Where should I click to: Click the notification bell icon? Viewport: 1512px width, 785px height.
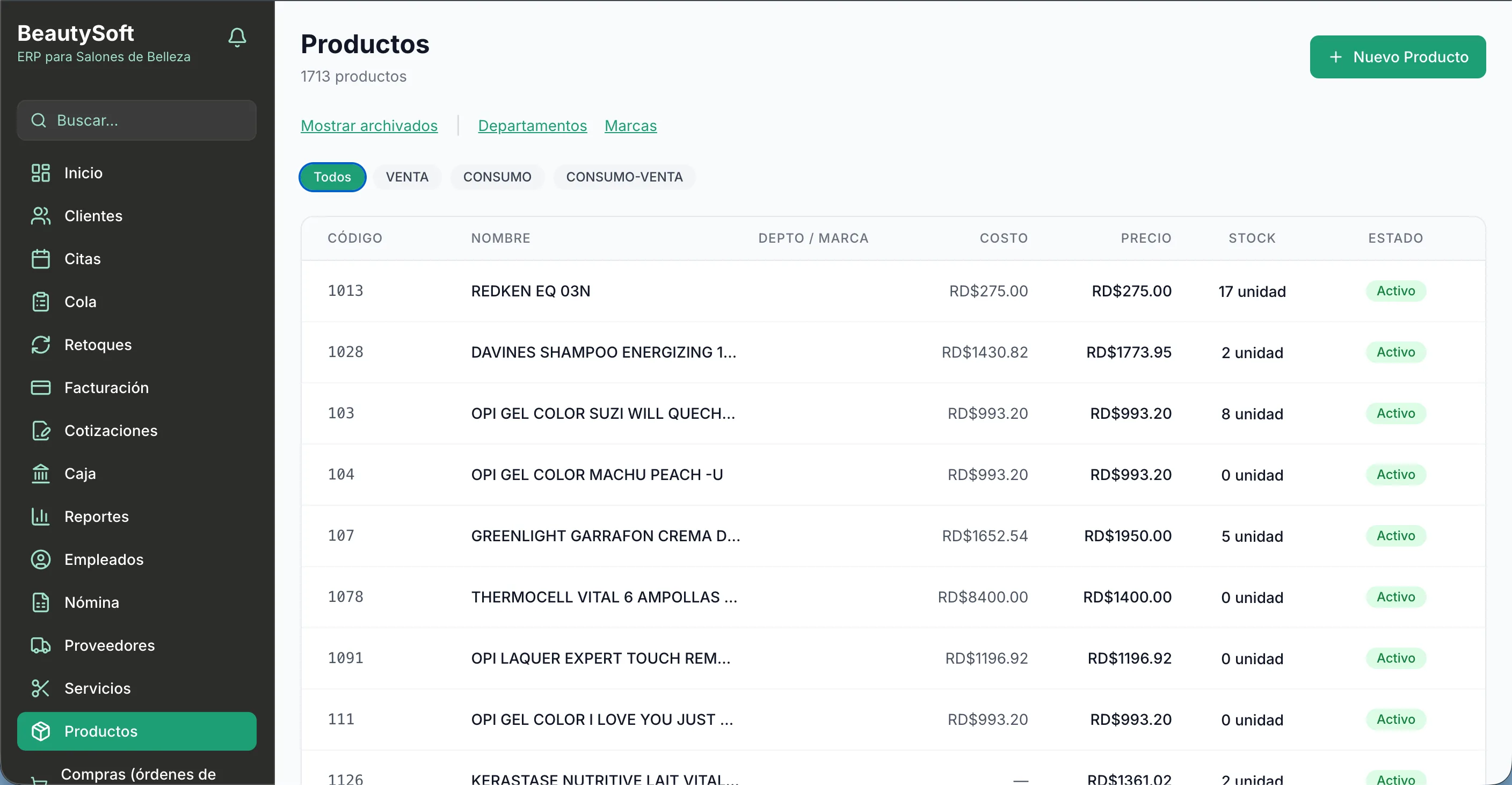coord(237,37)
